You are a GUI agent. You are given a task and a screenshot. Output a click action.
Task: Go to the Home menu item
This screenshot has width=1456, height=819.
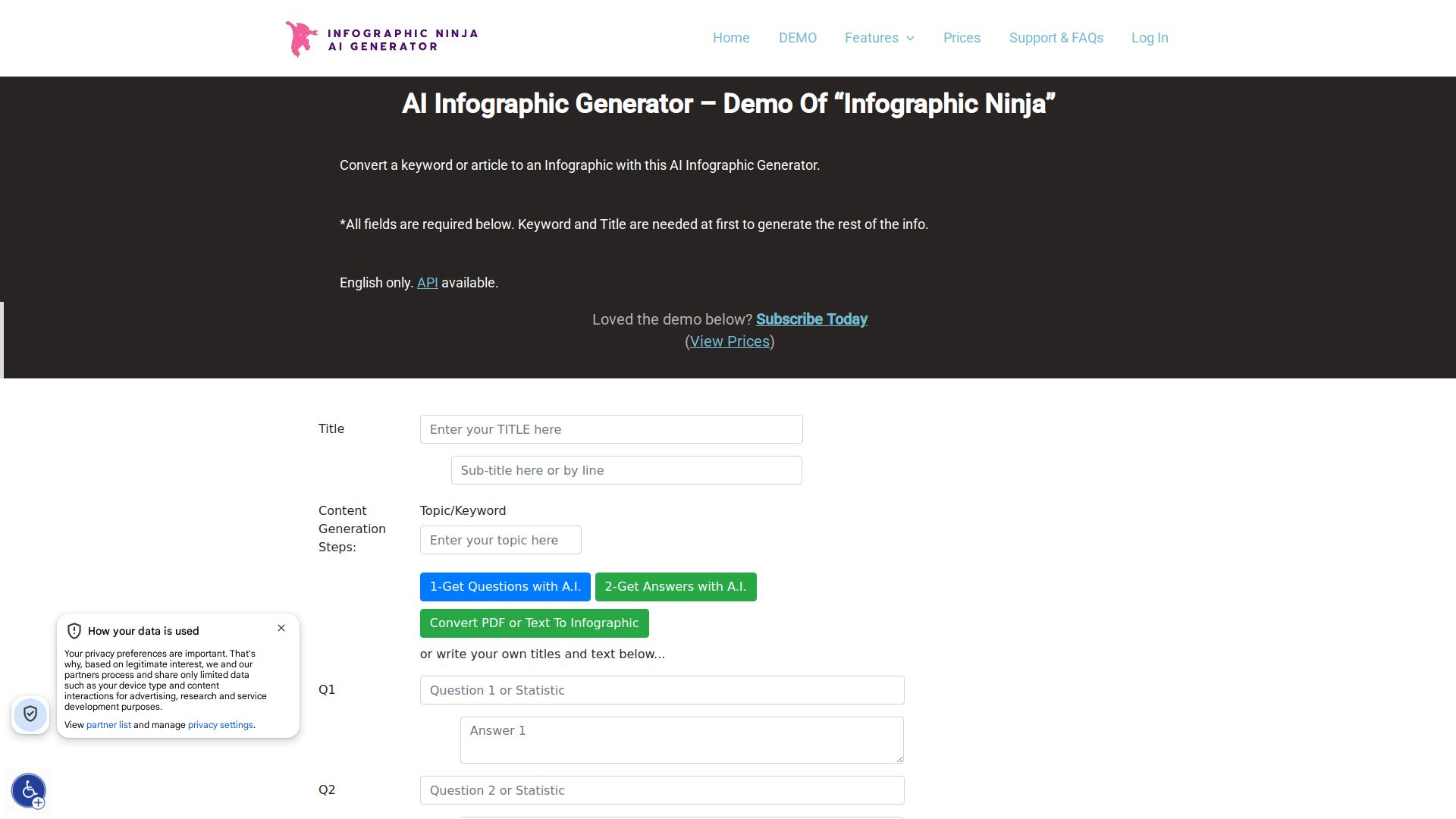[731, 38]
